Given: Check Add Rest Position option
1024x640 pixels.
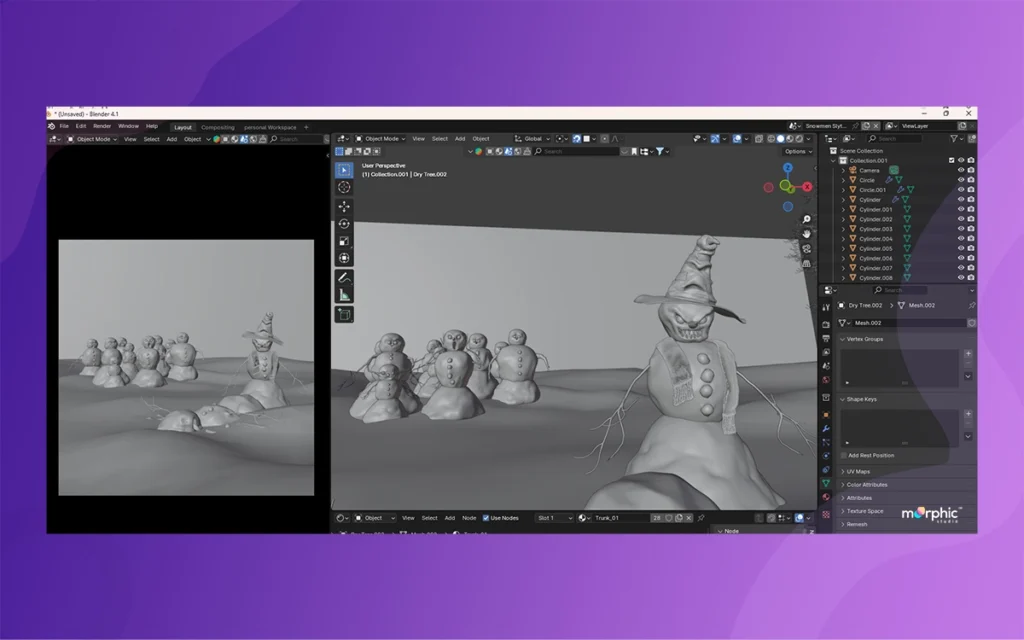Looking at the screenshot, I should pyautogui.click(x=844, y=455).
